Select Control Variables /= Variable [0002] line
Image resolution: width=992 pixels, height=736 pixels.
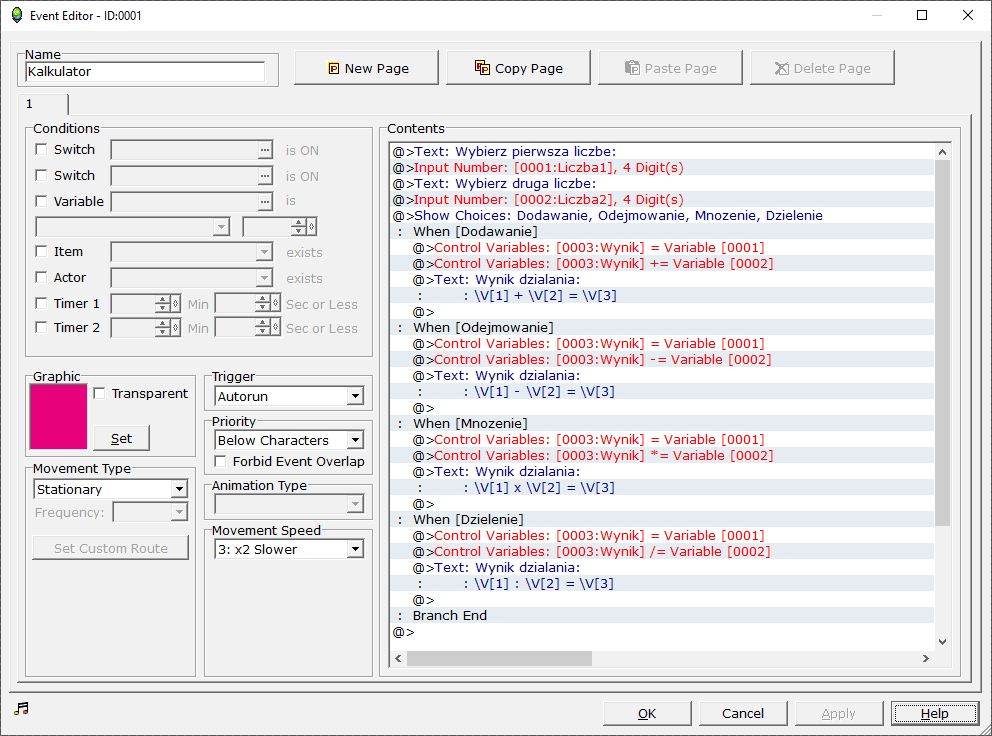[x=662, y=551]
